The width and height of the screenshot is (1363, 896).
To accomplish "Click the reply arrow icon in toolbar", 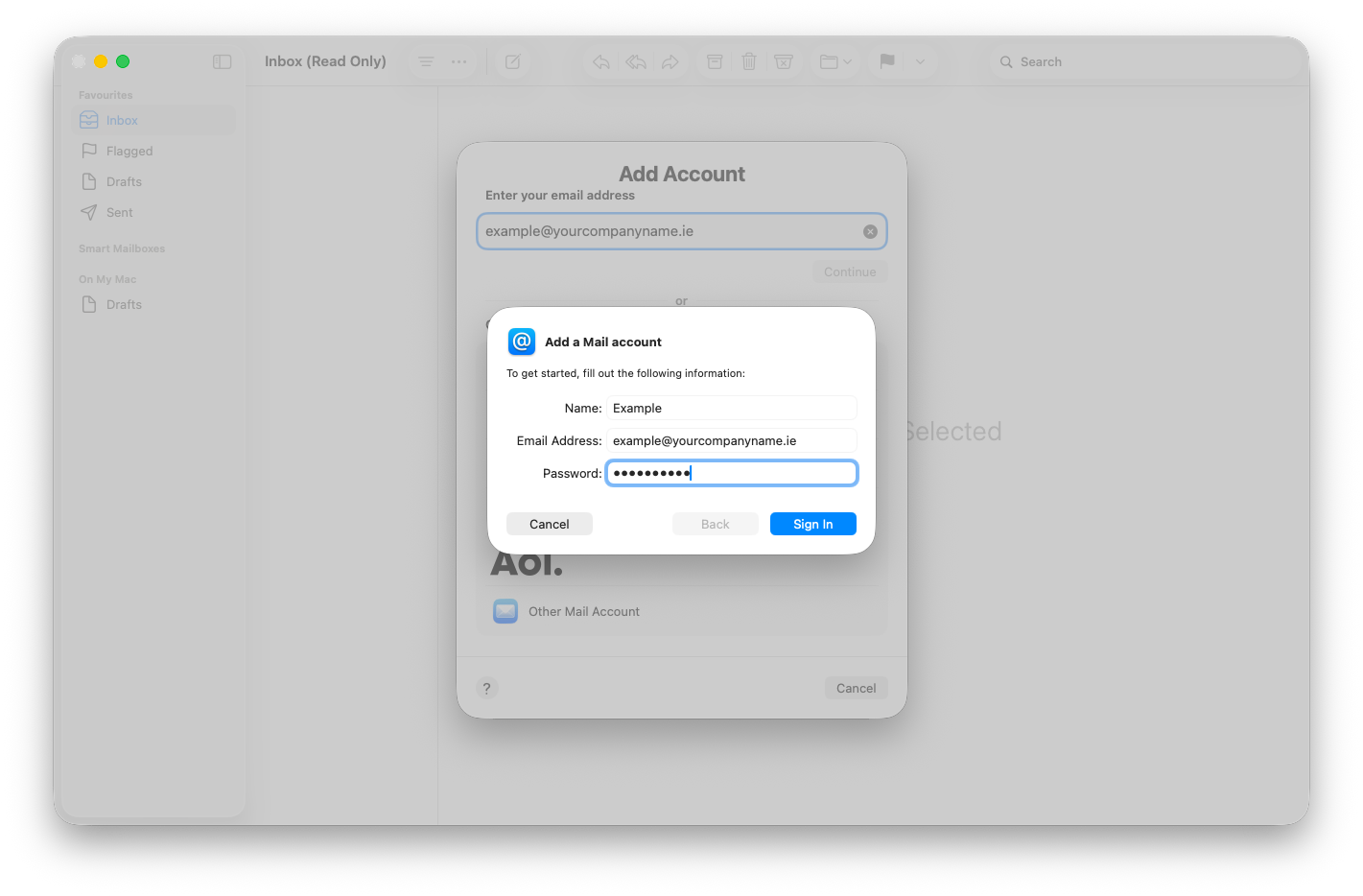I will [601, 61].
